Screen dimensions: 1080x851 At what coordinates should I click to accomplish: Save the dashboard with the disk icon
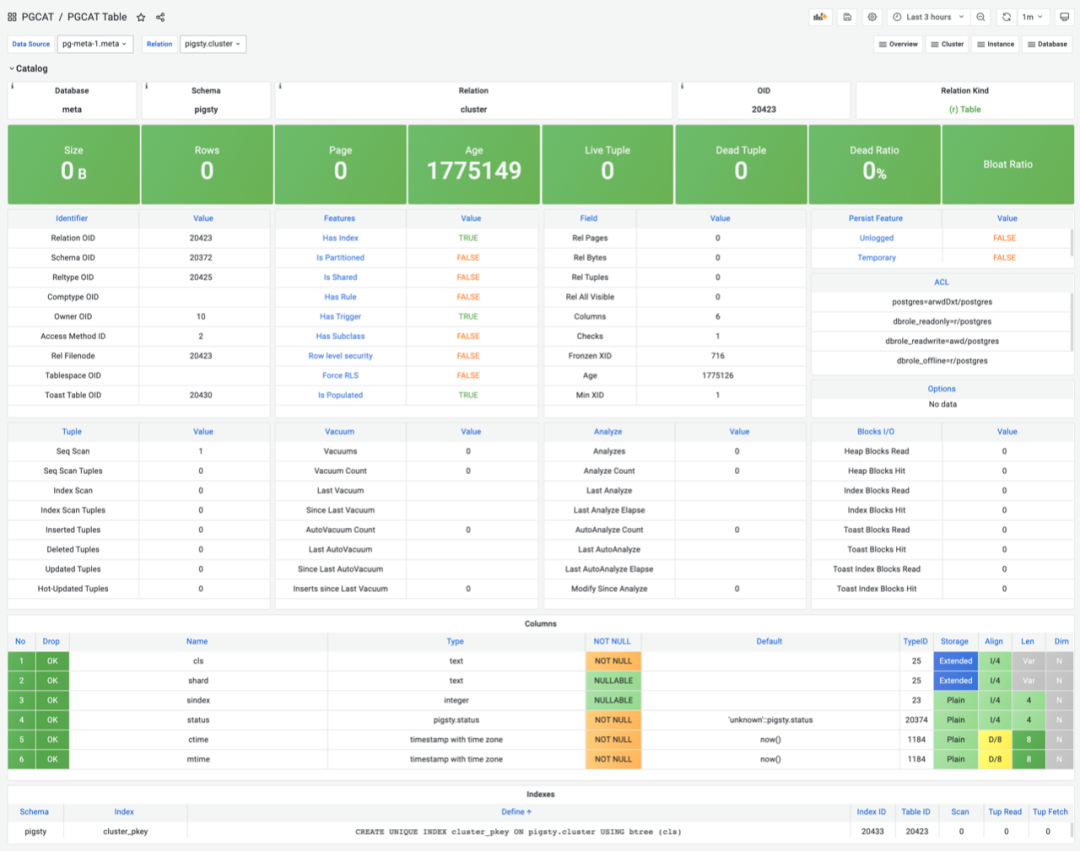(847, 17)
